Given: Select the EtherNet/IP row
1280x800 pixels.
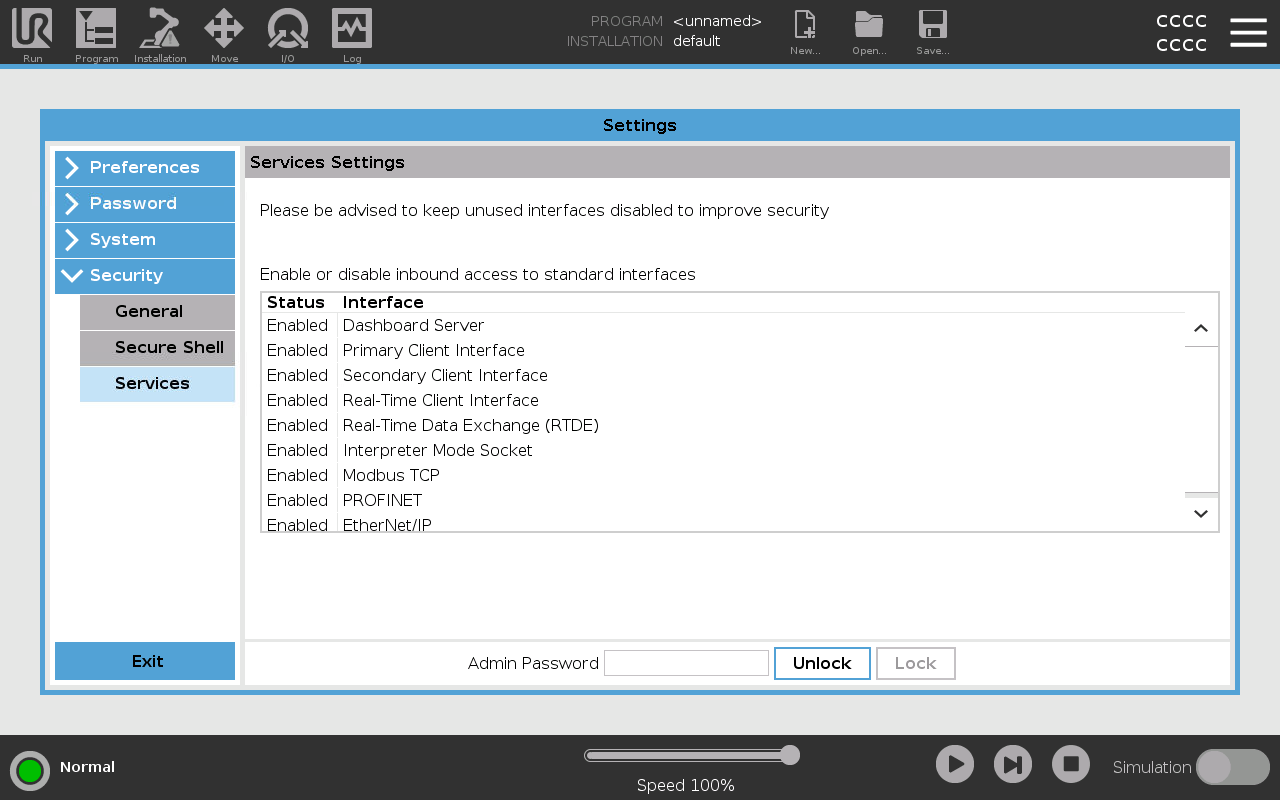Looking at the screenshot, I should (x=724, y=523).
